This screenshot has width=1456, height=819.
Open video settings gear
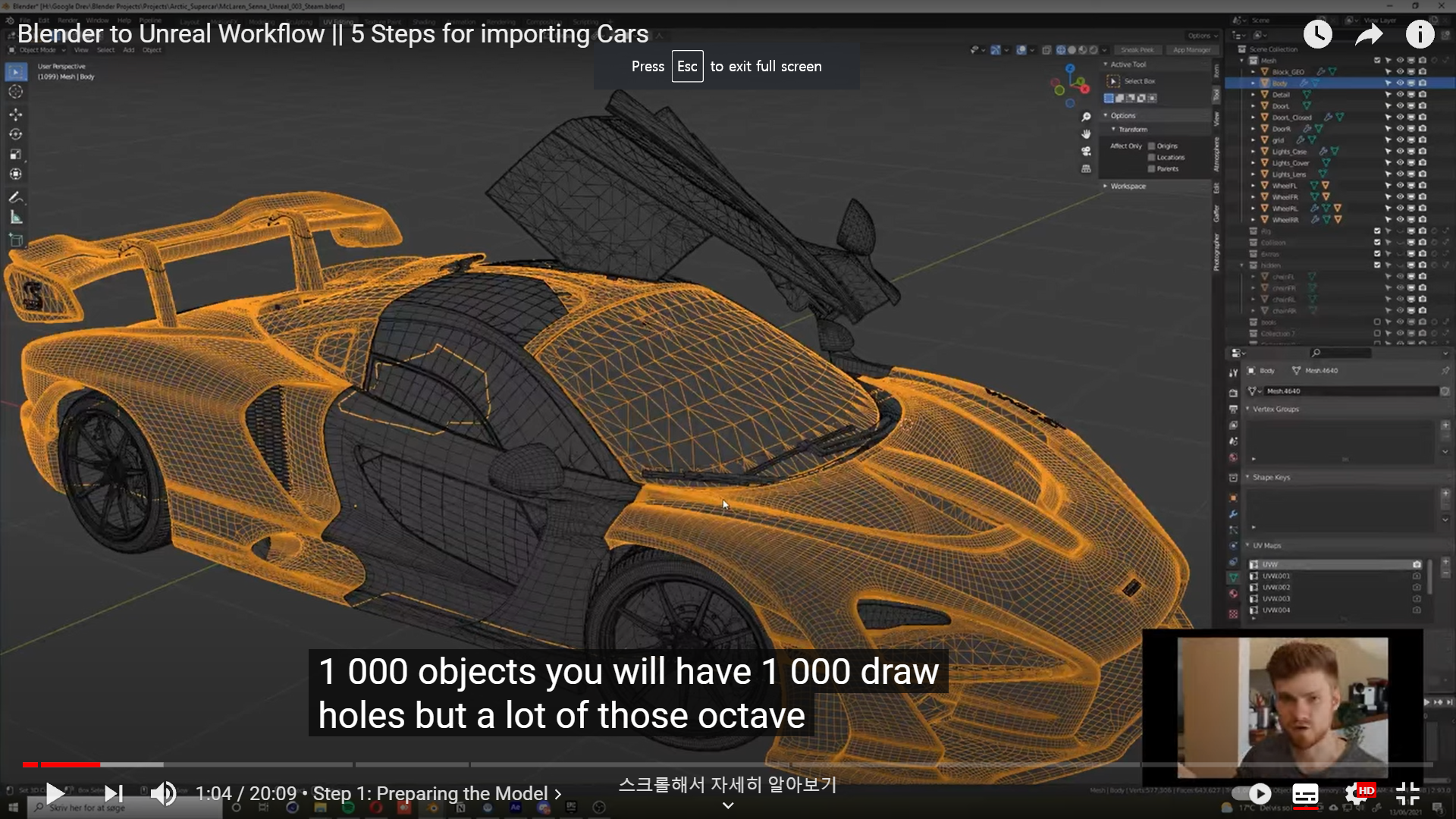(1356, 794)
